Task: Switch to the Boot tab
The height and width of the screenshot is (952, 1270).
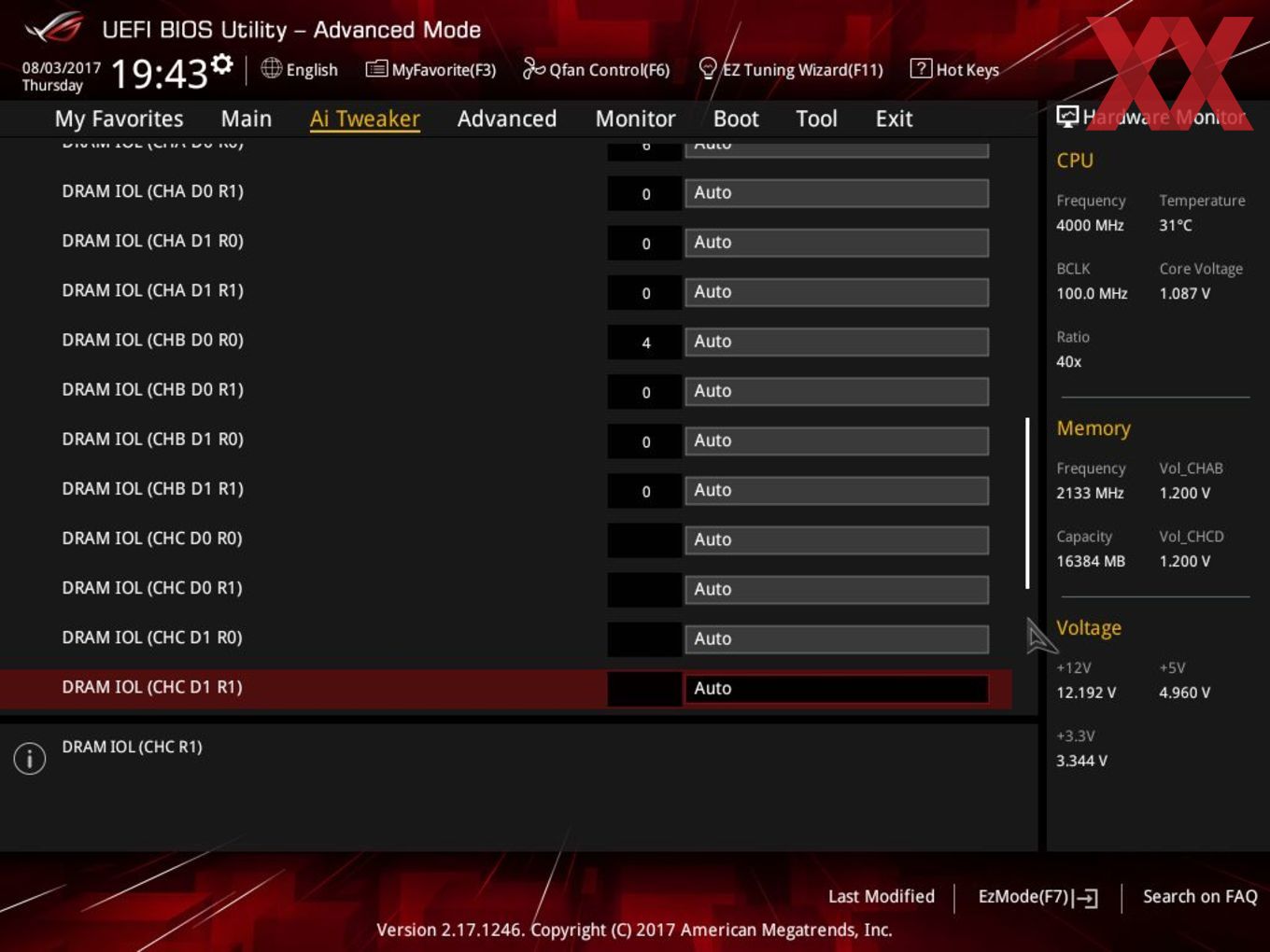Action: 736,119
